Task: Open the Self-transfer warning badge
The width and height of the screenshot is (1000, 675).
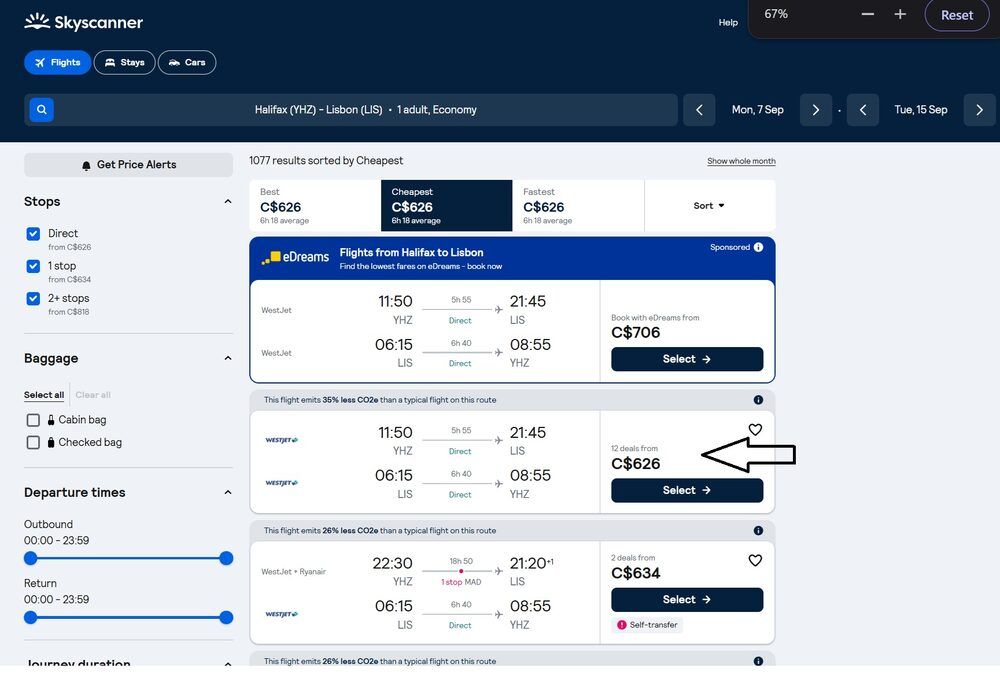Action: point(647,625)
